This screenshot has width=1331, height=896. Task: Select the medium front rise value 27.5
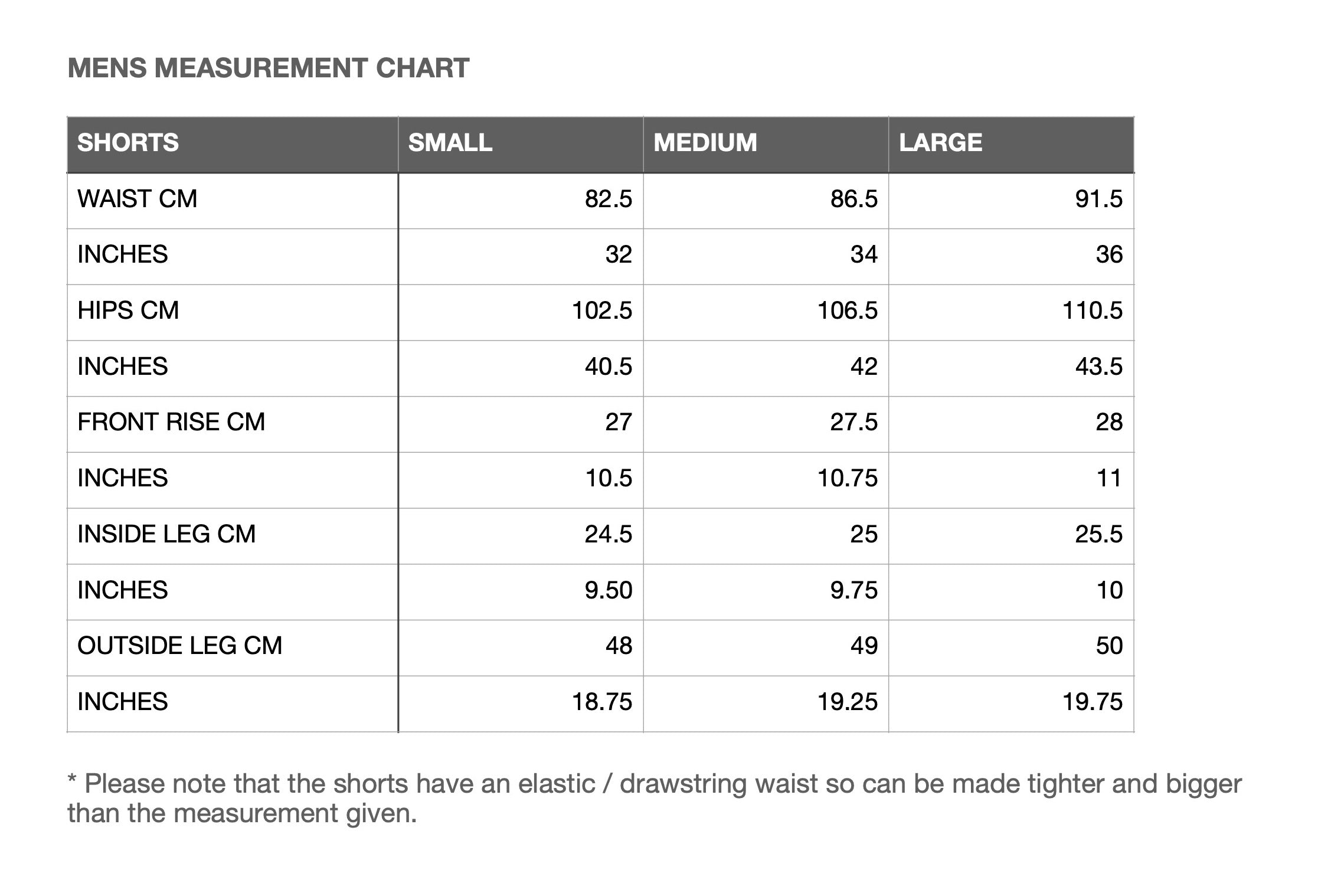point(853,422)
